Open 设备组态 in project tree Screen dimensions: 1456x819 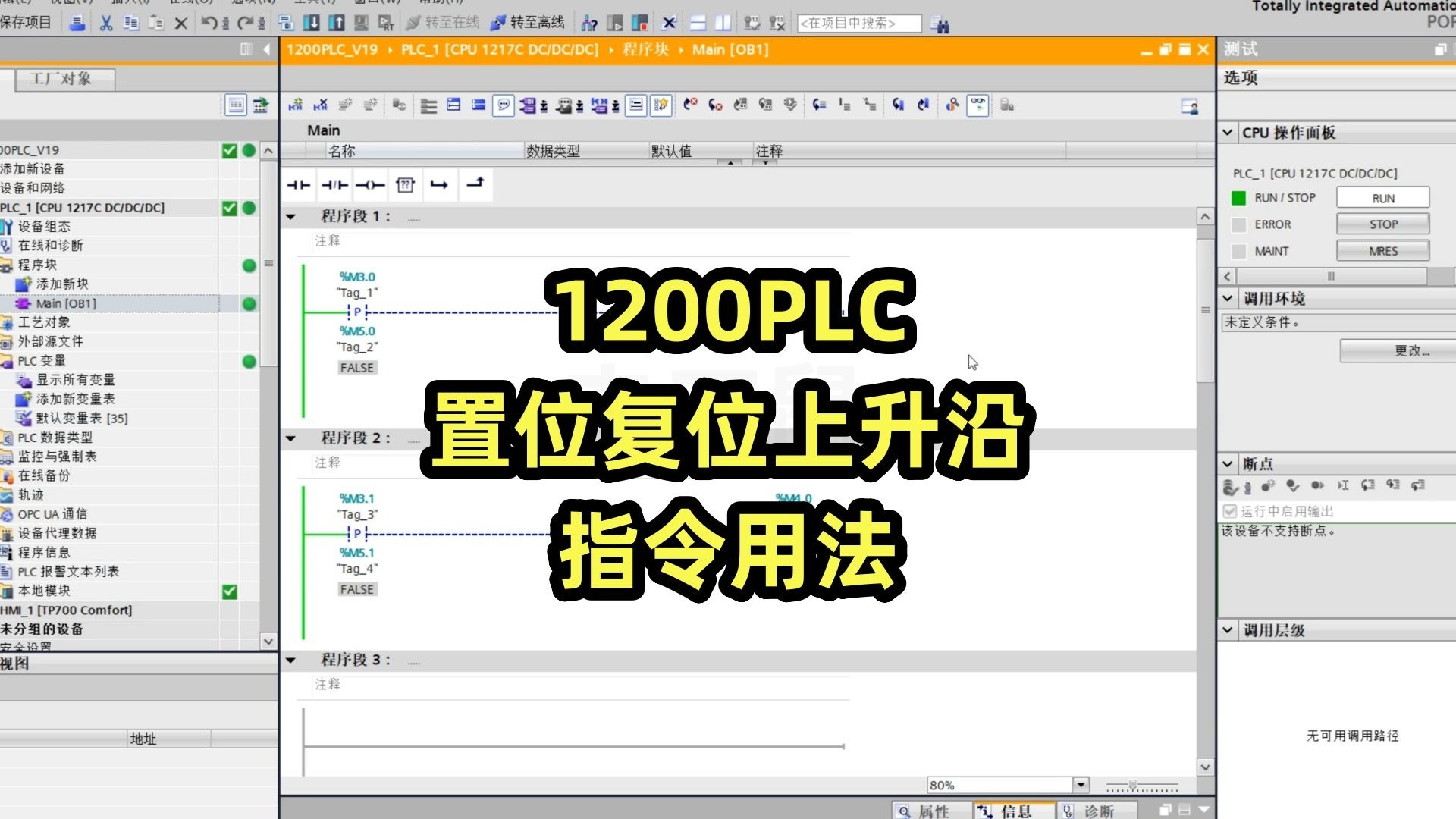point(44,227)
